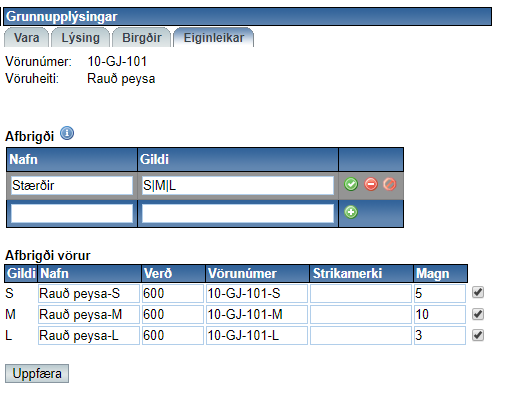508x407 pixels.
Task: Click the info icon next to Afbrigði
Action: coord(67,133)
